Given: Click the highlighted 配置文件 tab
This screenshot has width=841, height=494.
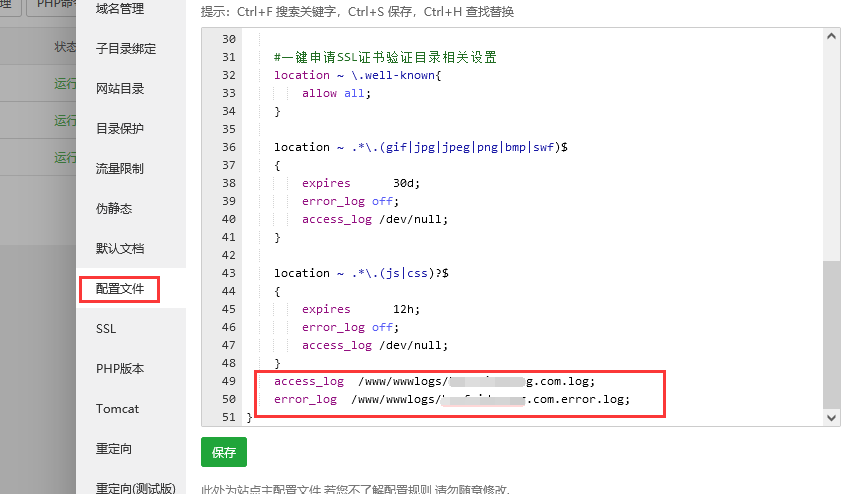Looking at the screenshot, I should 120,289.
